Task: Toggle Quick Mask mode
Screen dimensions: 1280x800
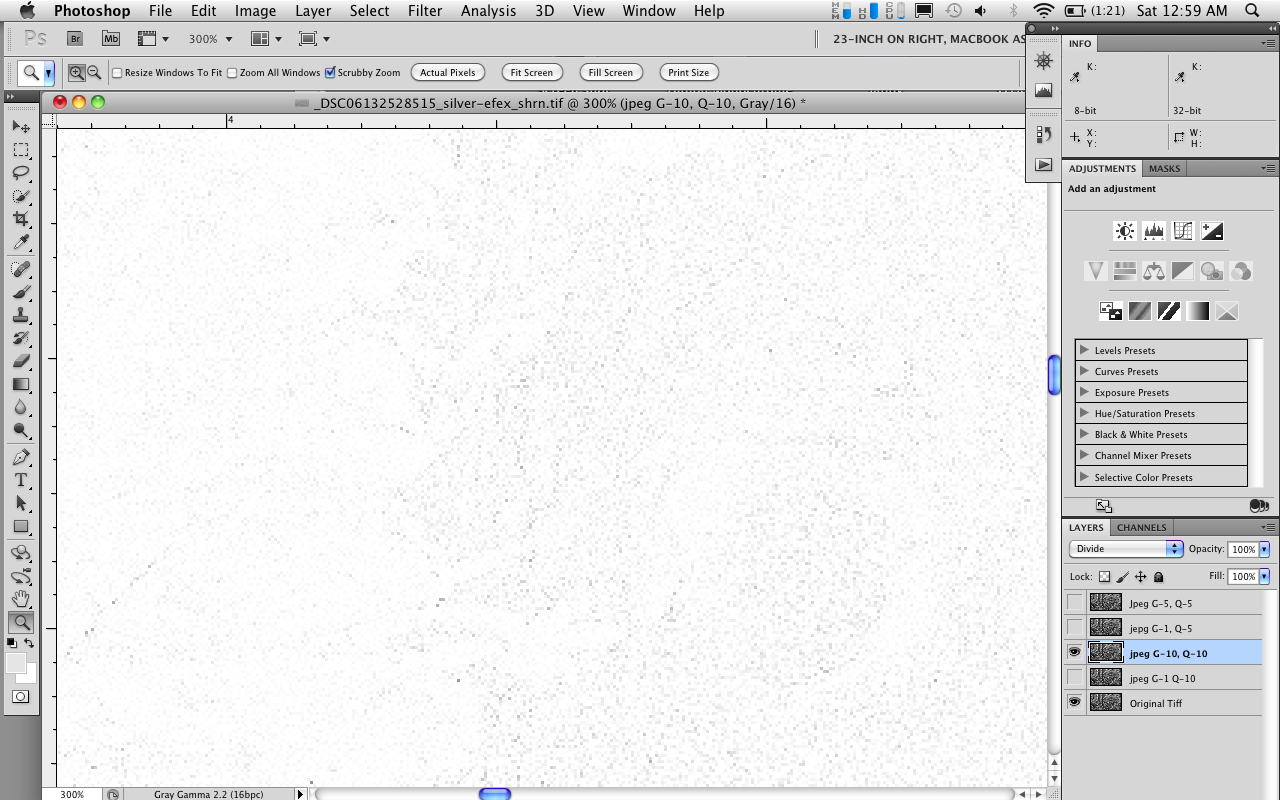Action: pos(20,696)
